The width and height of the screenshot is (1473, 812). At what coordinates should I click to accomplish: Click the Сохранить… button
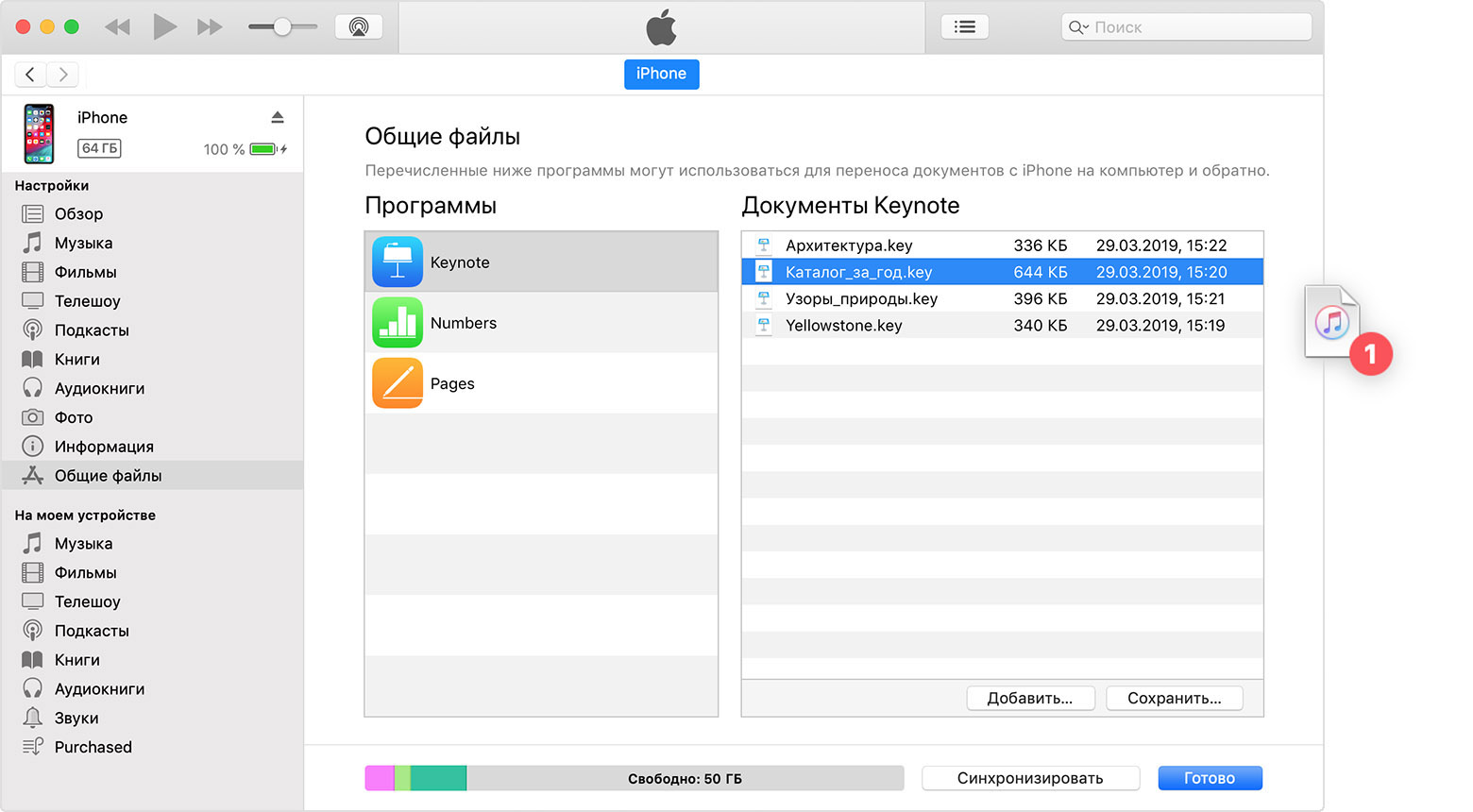point(1174,699)
